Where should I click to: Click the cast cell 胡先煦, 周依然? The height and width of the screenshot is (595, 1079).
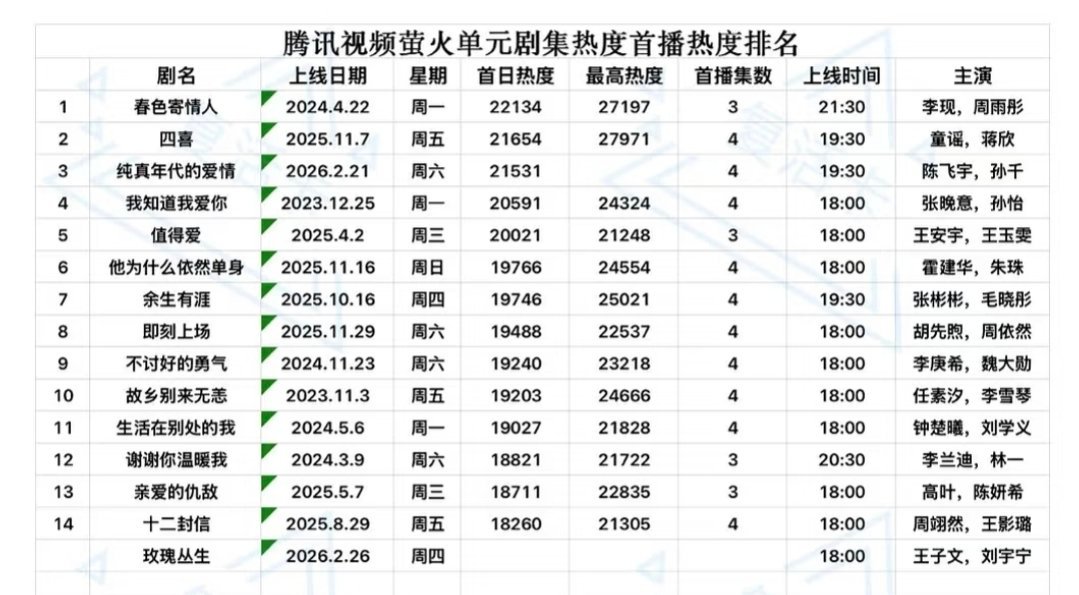[972, 332]
